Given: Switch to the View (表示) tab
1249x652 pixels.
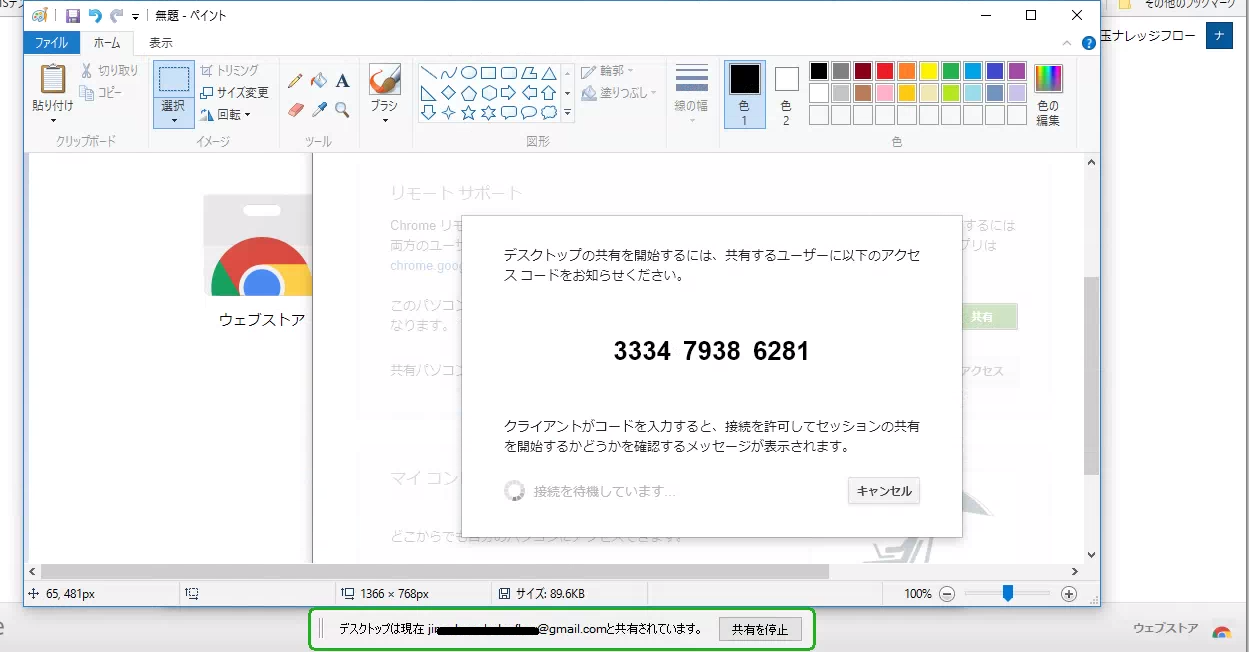Looking at the screenshot, I should 161,43.
